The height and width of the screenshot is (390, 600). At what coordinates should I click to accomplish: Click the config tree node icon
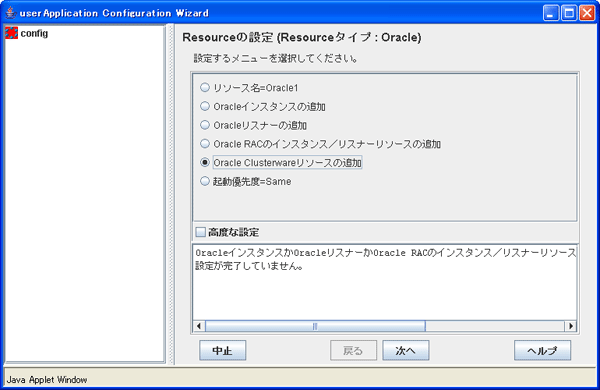point(11,33)
